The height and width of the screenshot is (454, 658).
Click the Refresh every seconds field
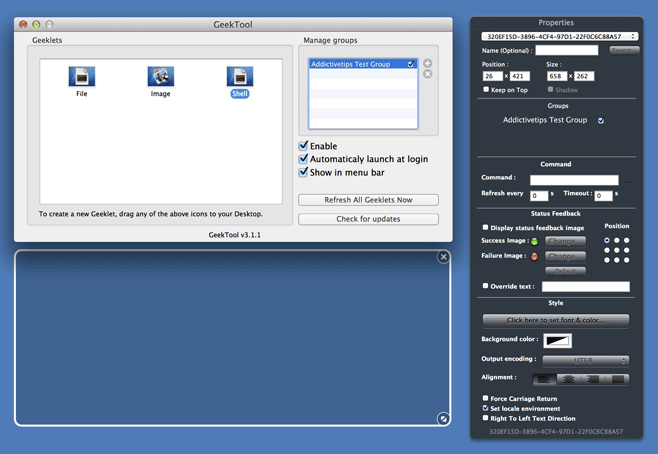coord(539,196)
